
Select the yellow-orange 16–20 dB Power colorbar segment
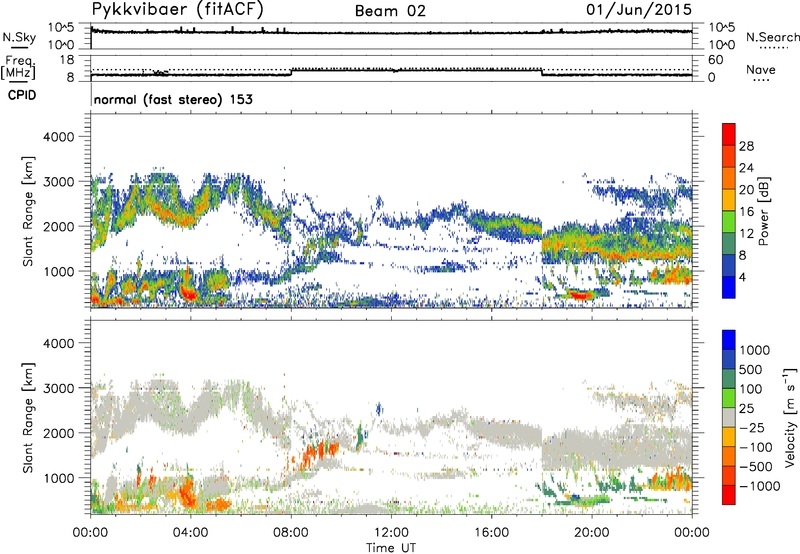coord(729,199)
